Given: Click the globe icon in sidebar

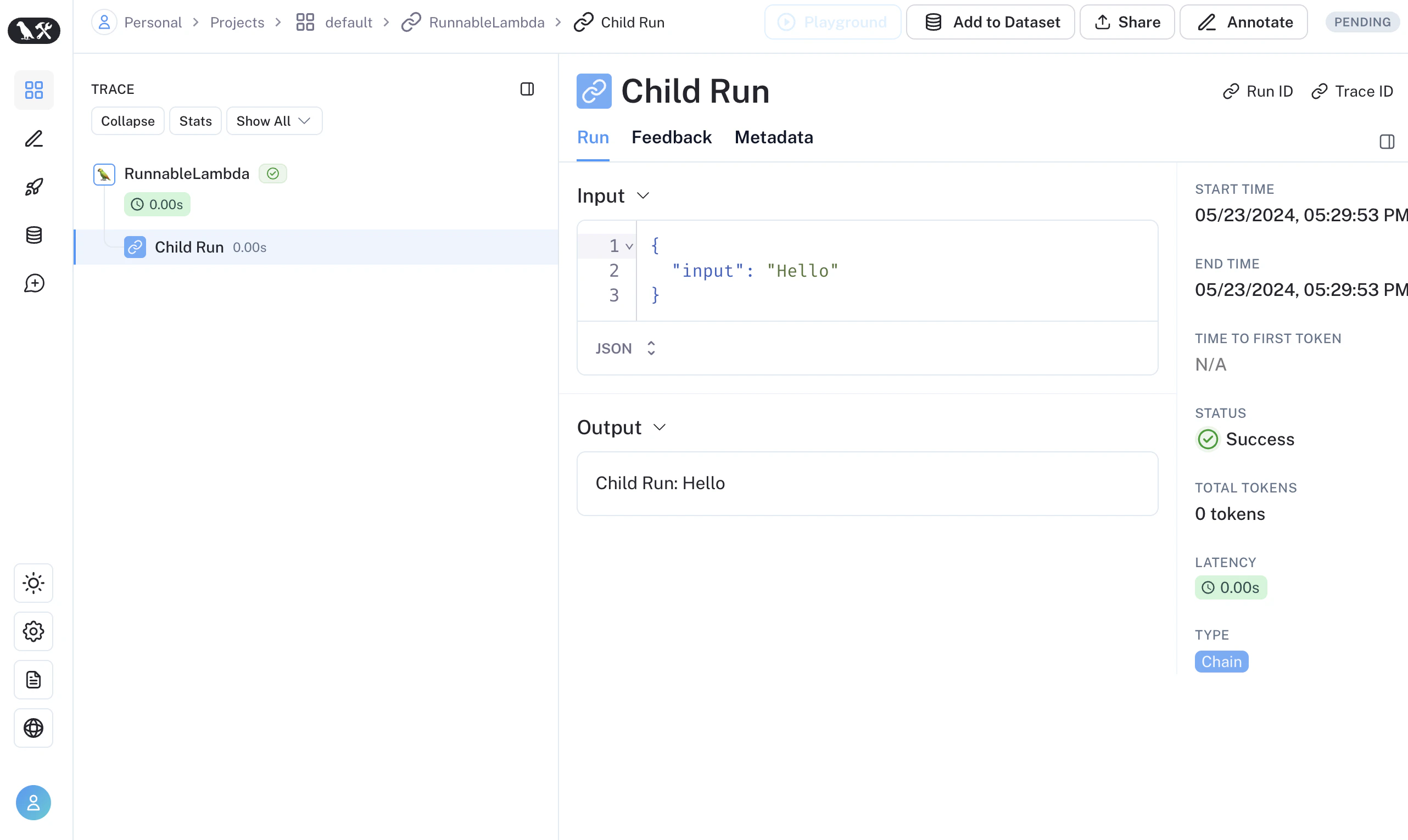Looking at the screenshot, I should tap(33, 728).
